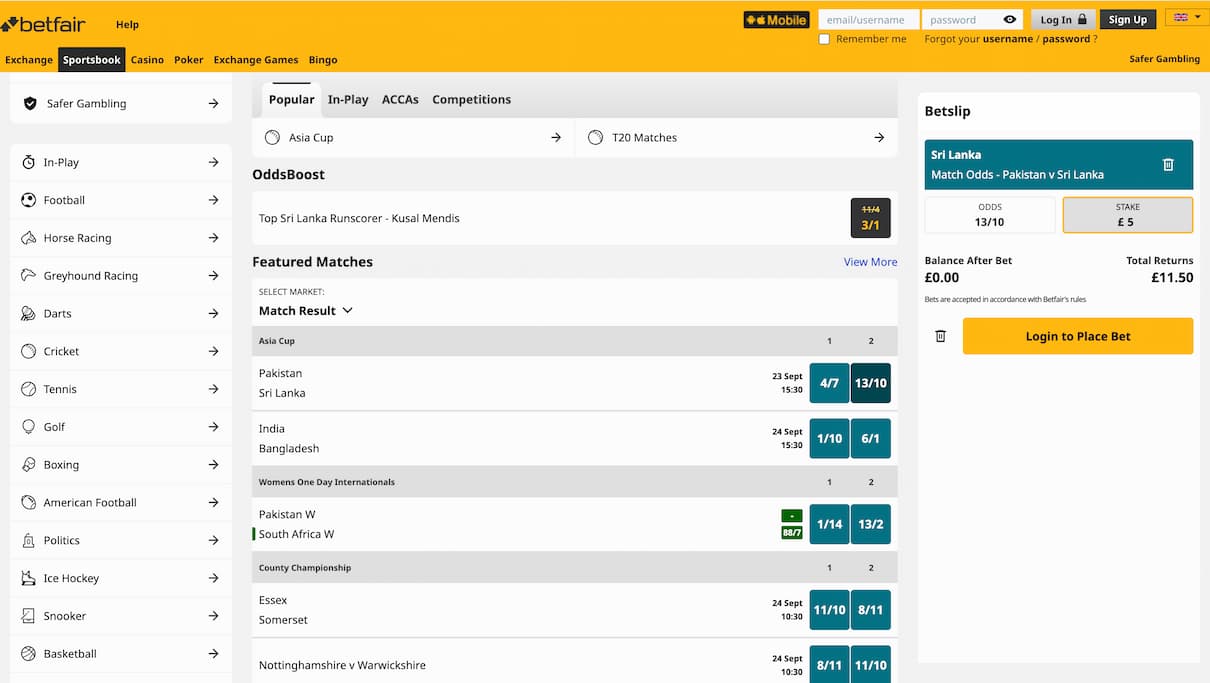Click the Sign Up button
Image resolution: width=1210 pixels, height=683 pixels.
(1128, 20)
